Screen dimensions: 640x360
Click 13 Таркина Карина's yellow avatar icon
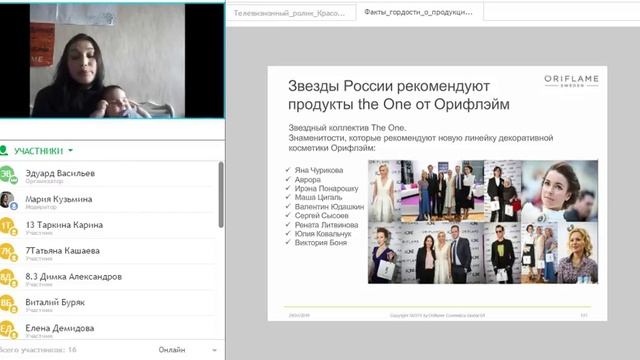(x=7, y=226)
